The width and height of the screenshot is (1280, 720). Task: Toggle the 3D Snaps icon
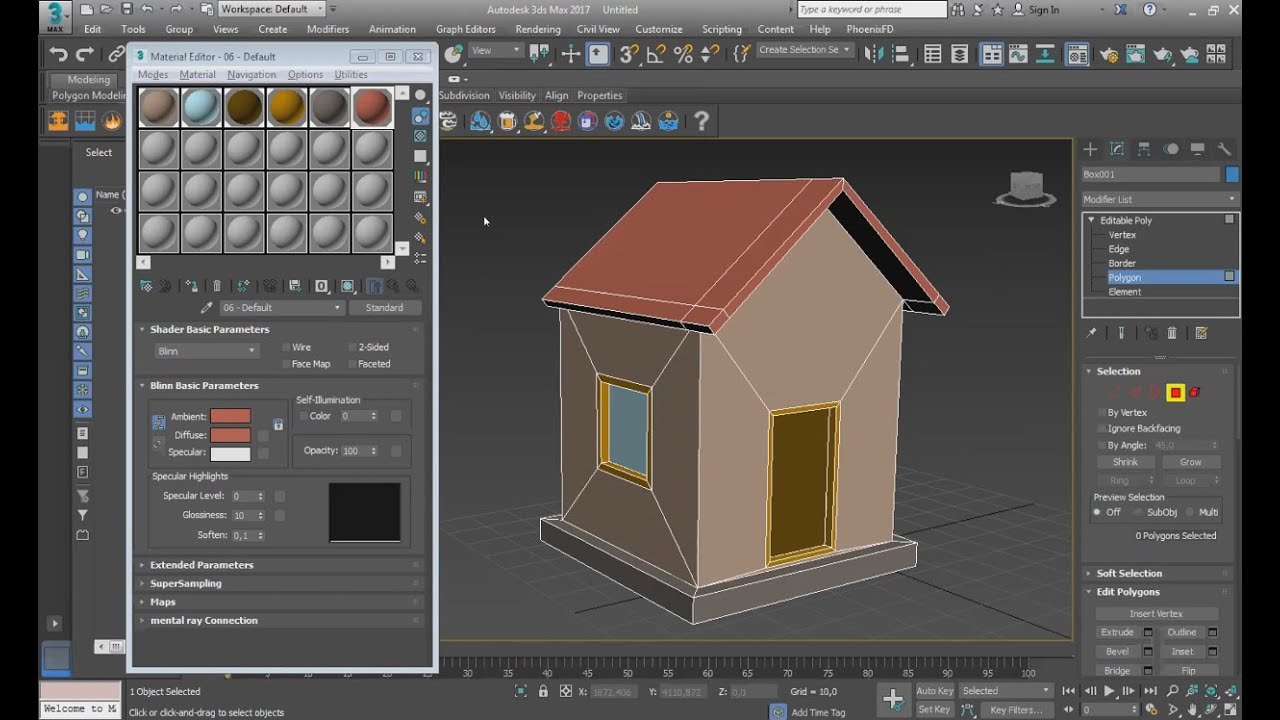[x=629, y=54]
